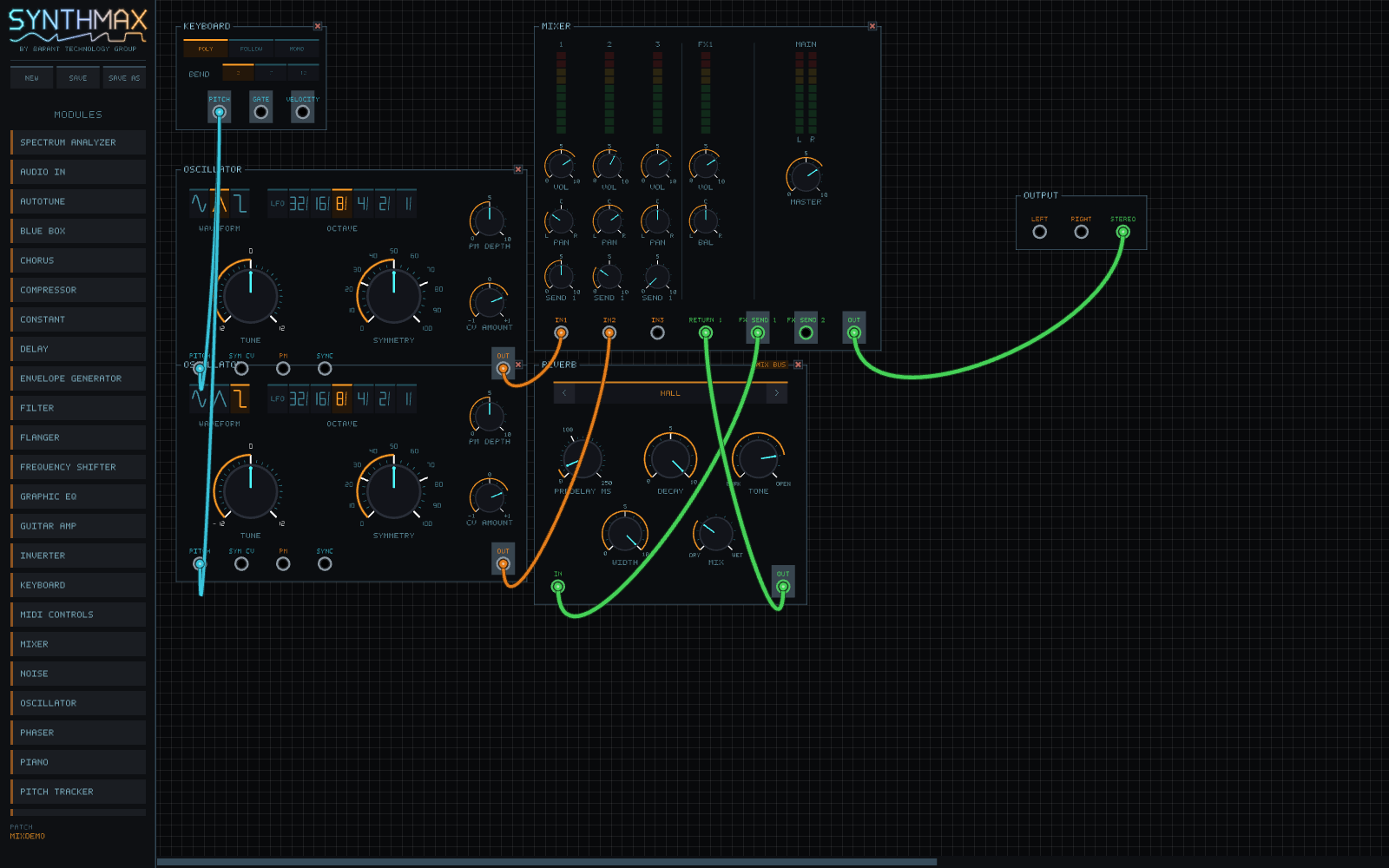Set upper oscillator octave to 4'
This screenshot has width=1389, height=868.
[x=363, y=204]
